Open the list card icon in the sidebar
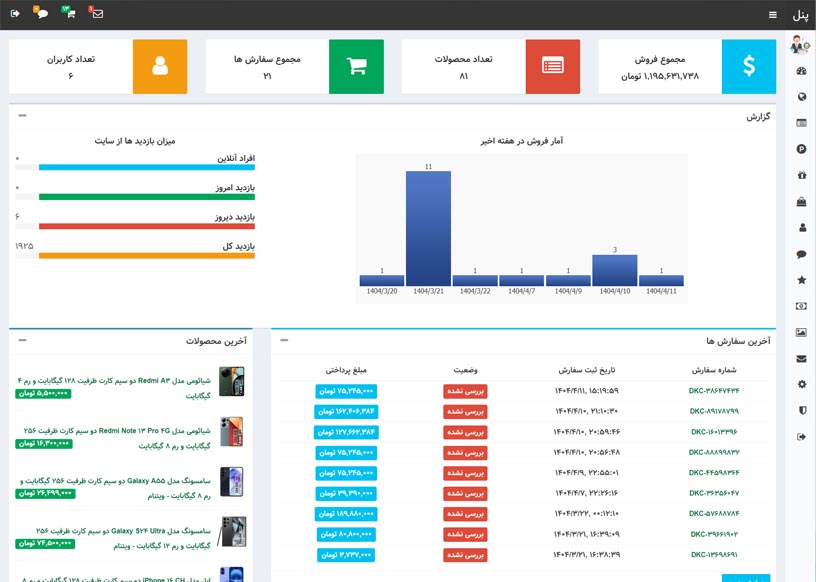Image resolution: width=816 pixels, height=582 pixels. pos(801,123)
